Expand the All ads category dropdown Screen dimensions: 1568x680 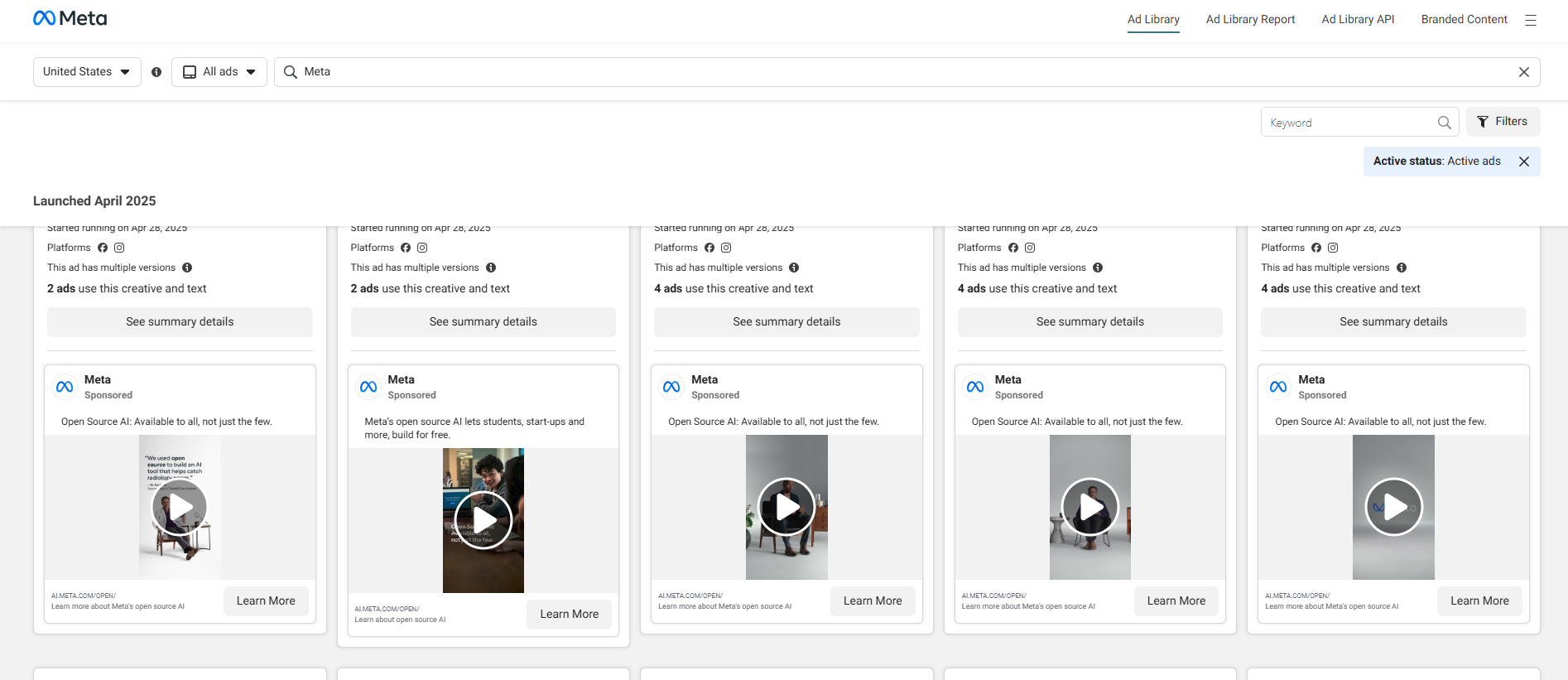(219, 72)
